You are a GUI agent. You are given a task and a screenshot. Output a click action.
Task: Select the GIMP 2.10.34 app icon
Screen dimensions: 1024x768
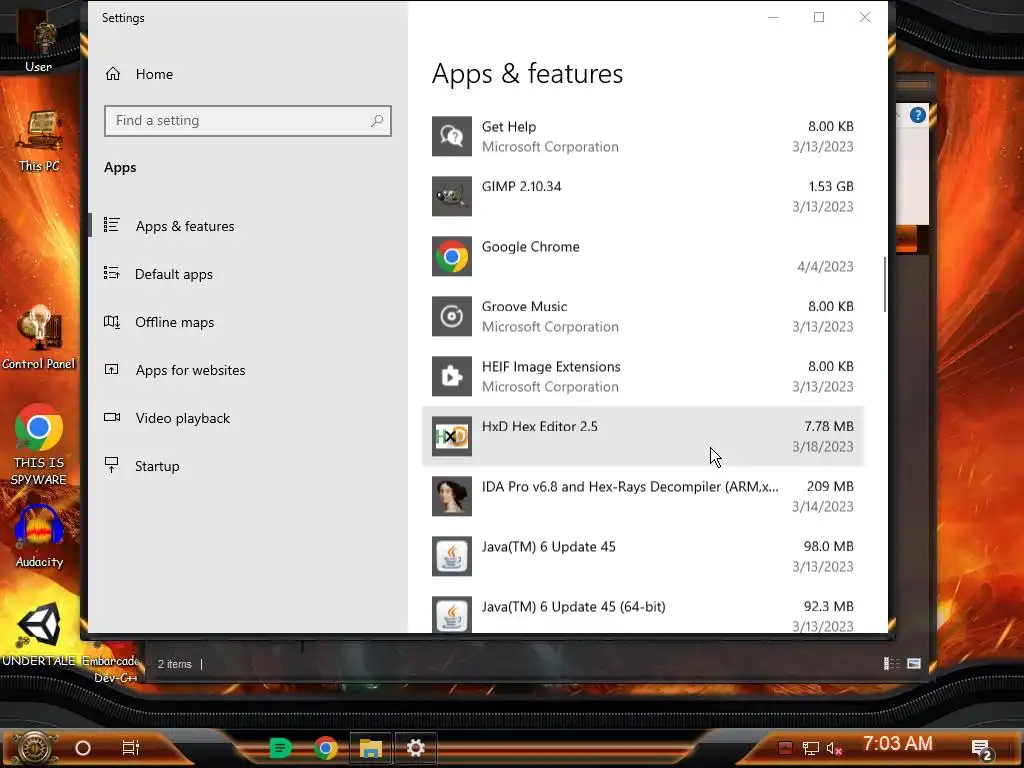tap(451, 196)
